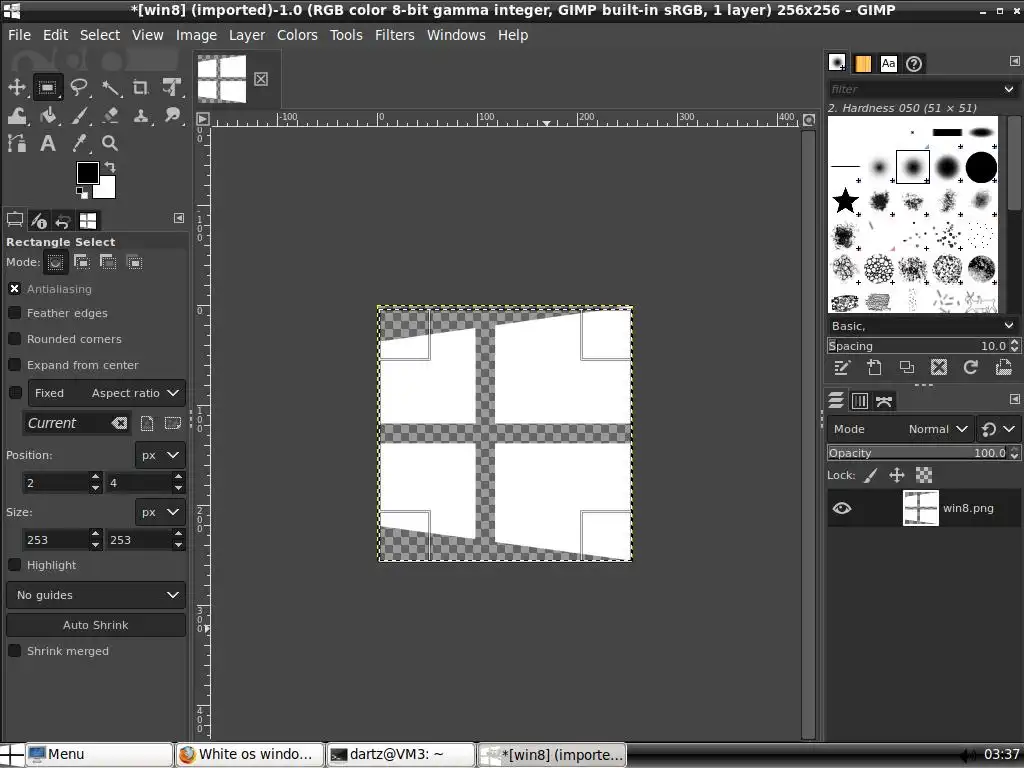
Task: Open the Fixed Aspect ratio dropdown
Action: pyautogui.click(x=106, y=393)
